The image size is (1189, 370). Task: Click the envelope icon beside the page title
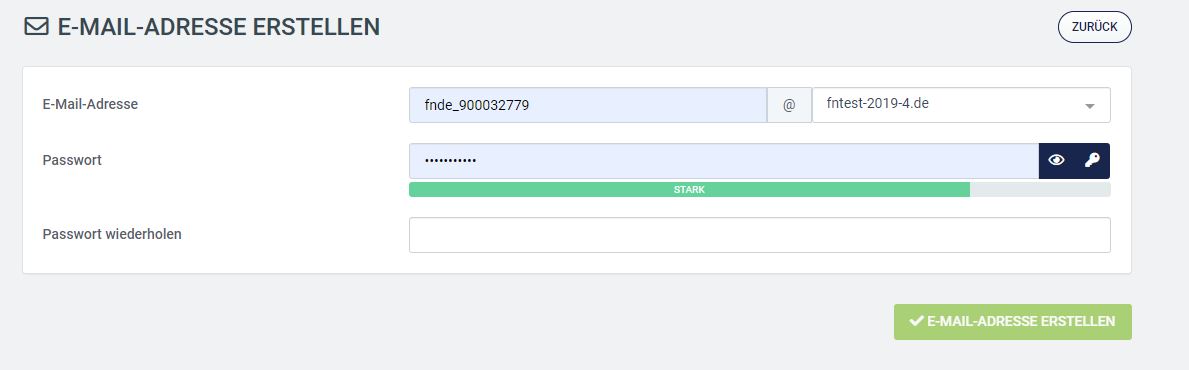coord(36,27)
